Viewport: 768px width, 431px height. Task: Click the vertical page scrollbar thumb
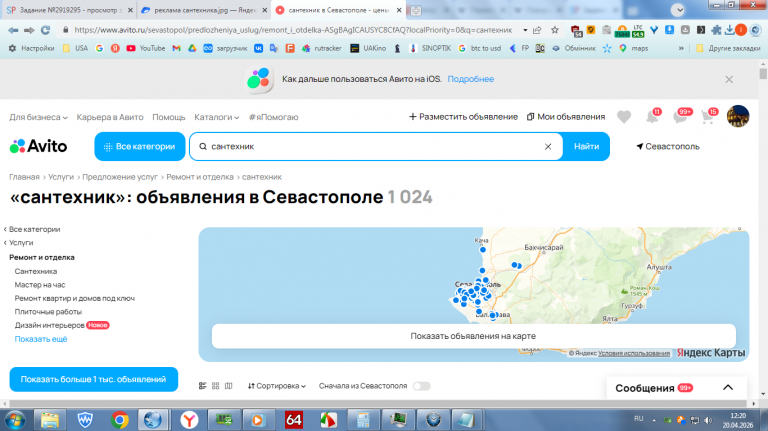[x=763, y=74]
